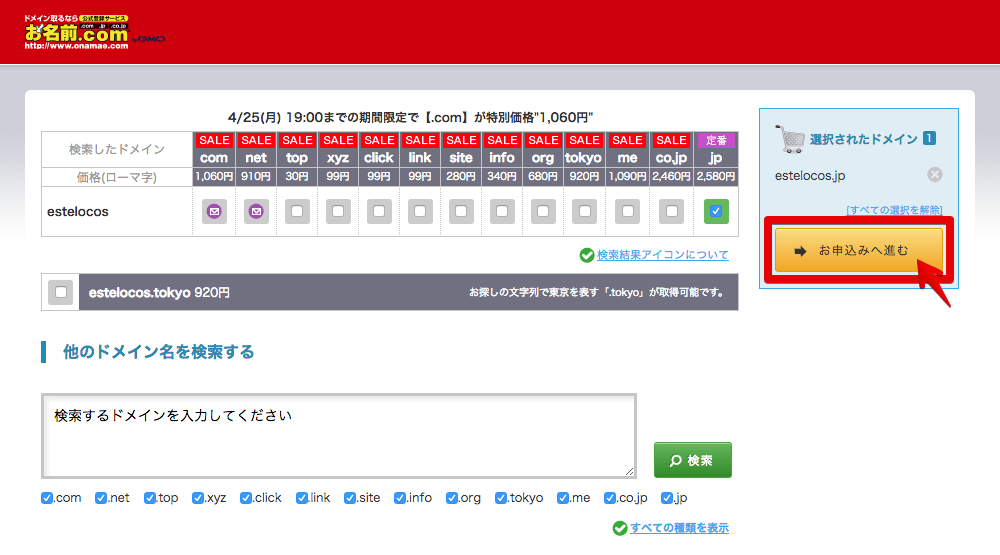
Task: Click the estelocos domain name cell
Action: point(117,211)
